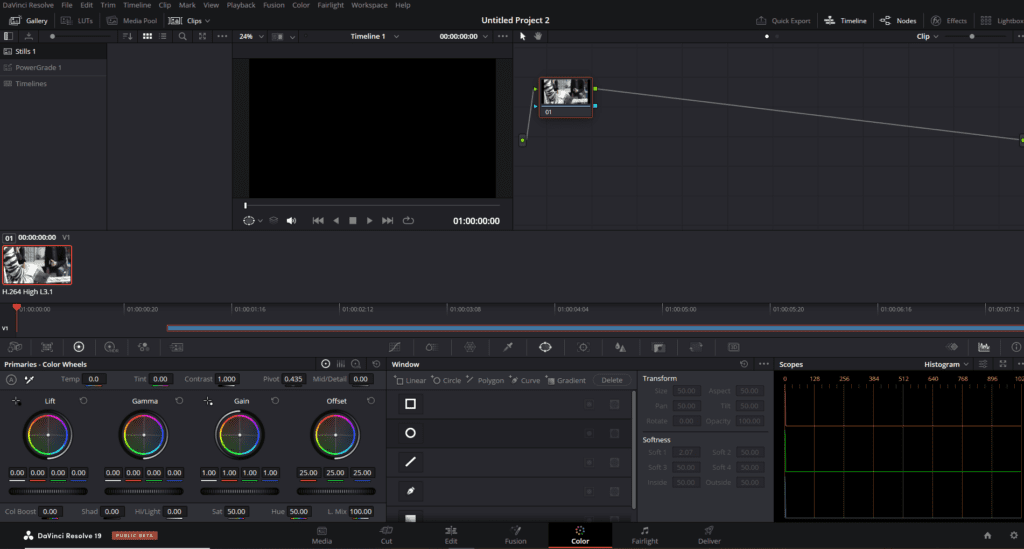Open the LUTs browser button
Viewport: 1024px width, 549px height.
tap(77, 21)
